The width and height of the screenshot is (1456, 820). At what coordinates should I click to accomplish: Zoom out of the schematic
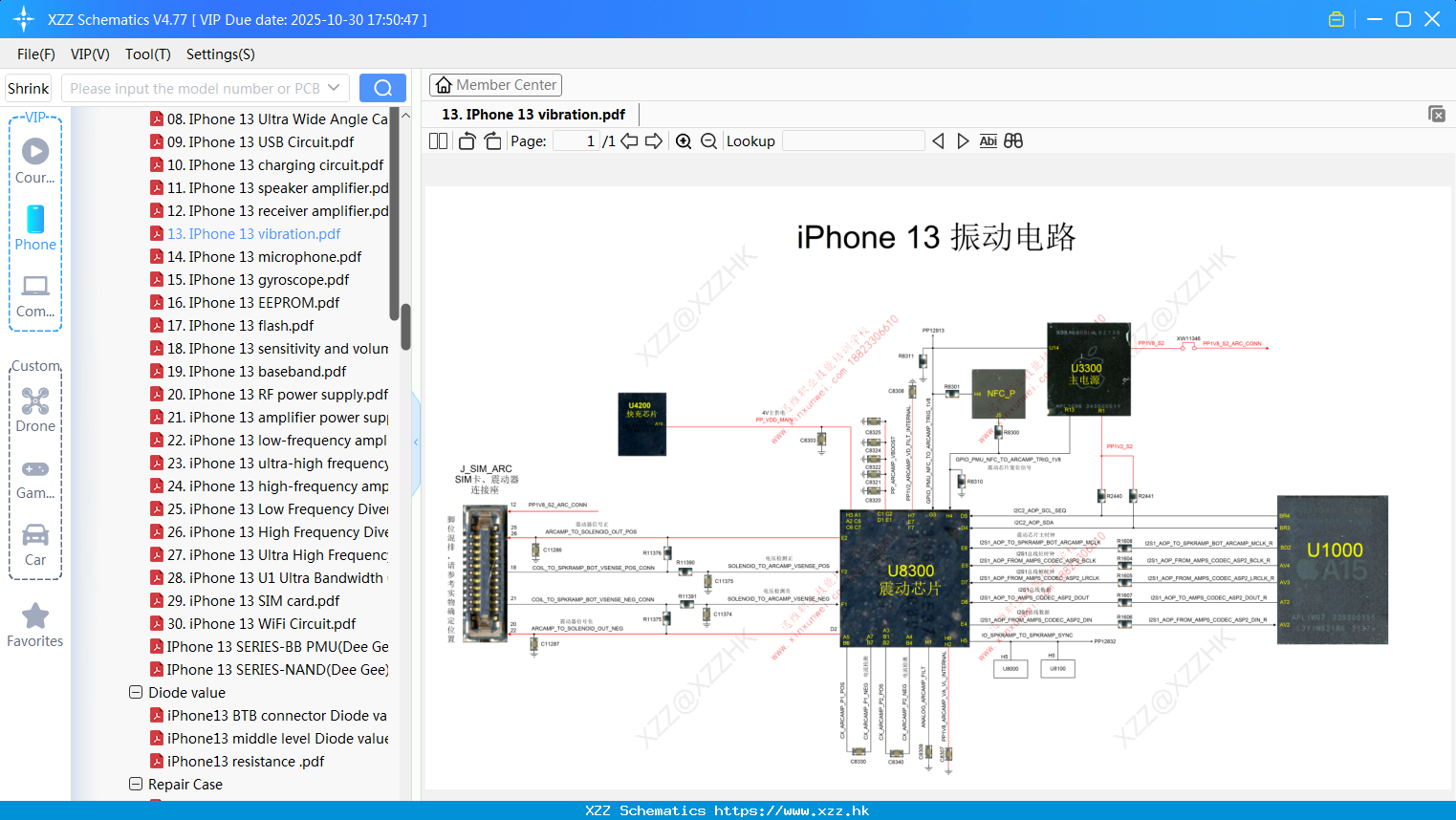click(708, 141)
